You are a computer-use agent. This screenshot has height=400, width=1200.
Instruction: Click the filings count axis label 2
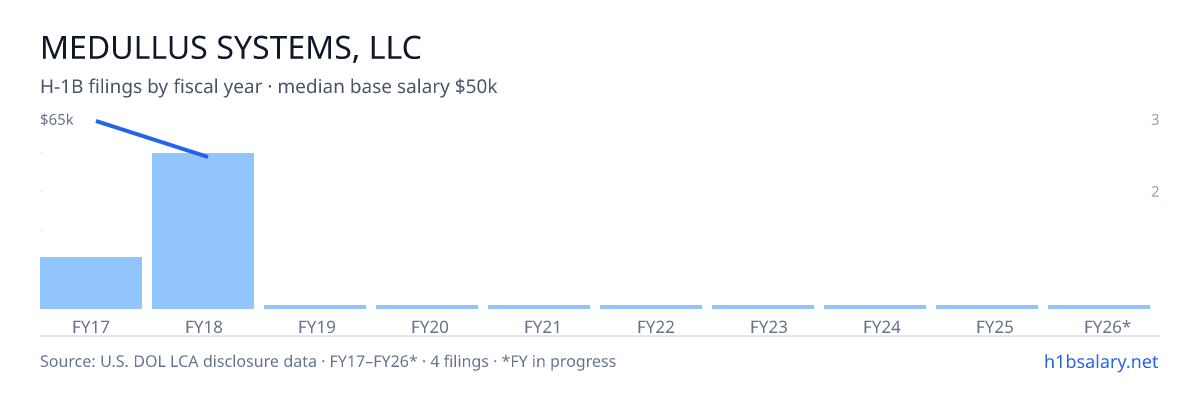1155,191
